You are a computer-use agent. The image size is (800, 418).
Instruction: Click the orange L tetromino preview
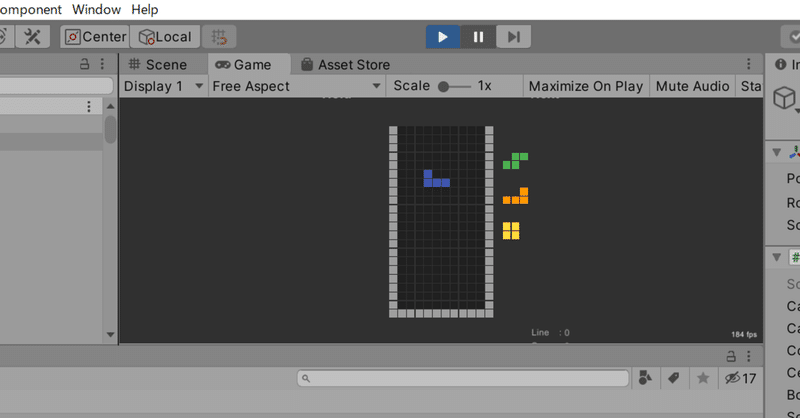point(515,196)
